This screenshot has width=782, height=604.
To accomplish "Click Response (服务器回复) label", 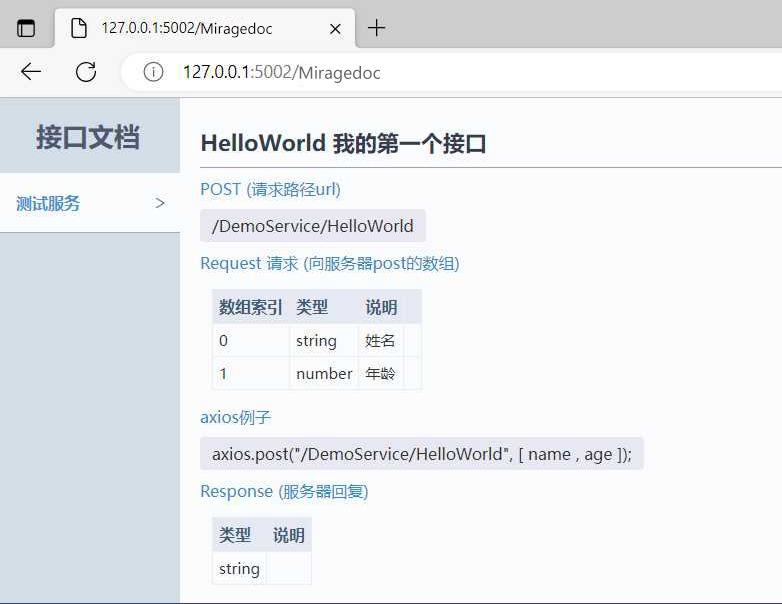I will (x=284, y=491).
